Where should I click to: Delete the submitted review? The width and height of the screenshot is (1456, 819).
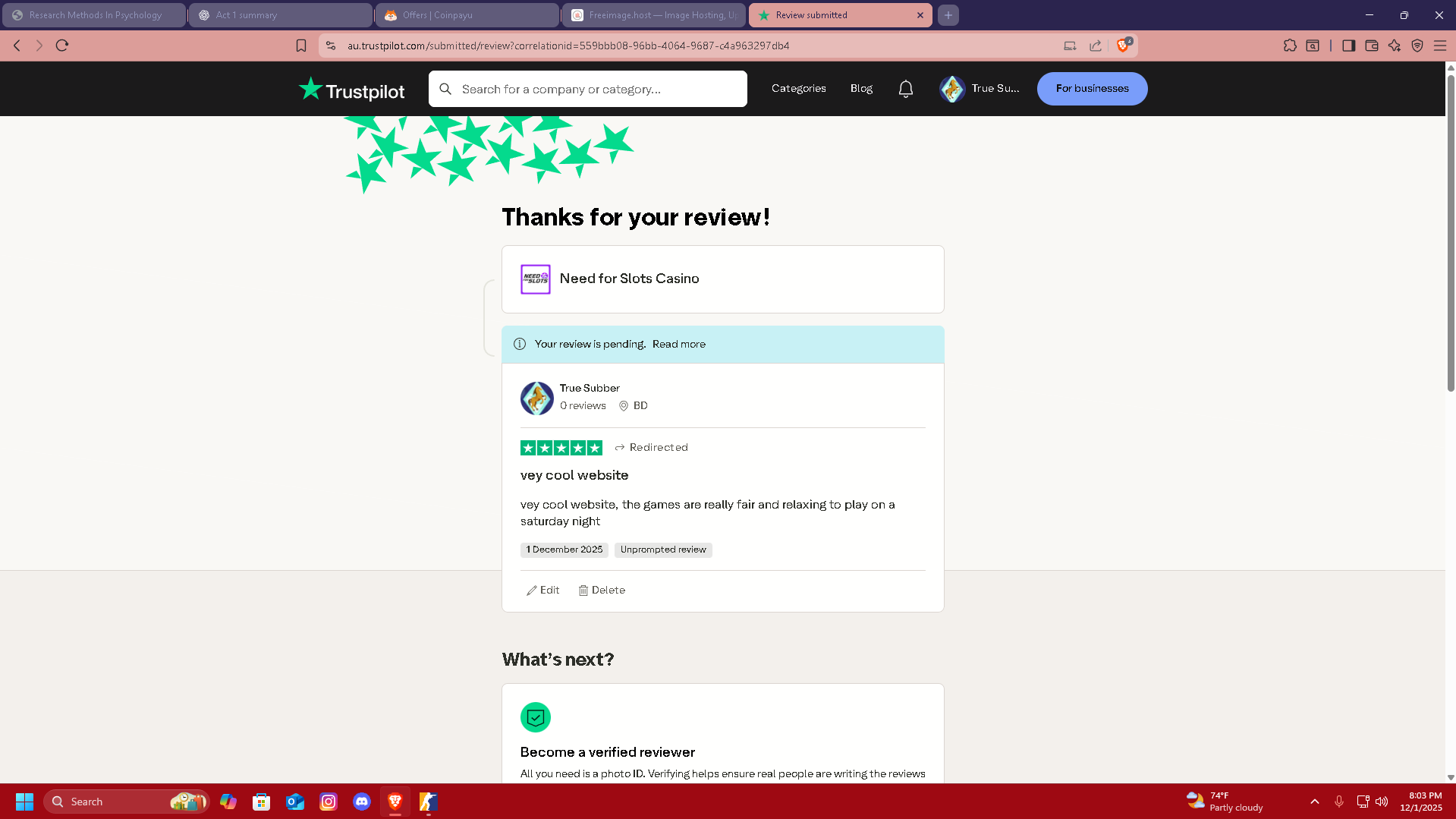(x=602, y=591)
